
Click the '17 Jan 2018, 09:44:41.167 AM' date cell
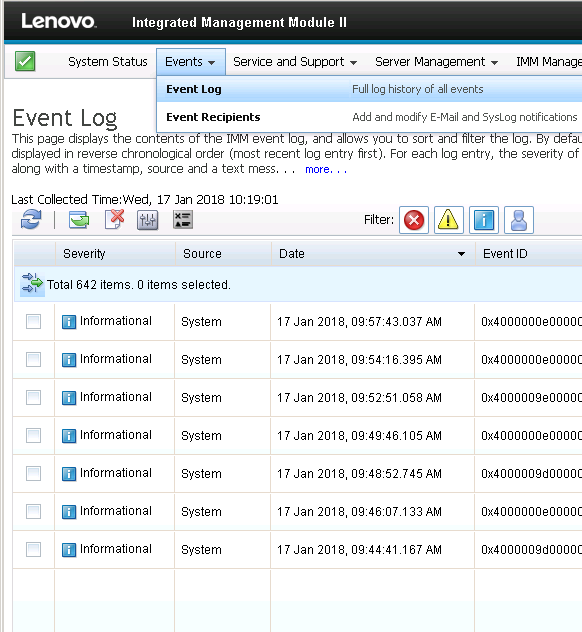pyautogui.click(x=360, y=549)
